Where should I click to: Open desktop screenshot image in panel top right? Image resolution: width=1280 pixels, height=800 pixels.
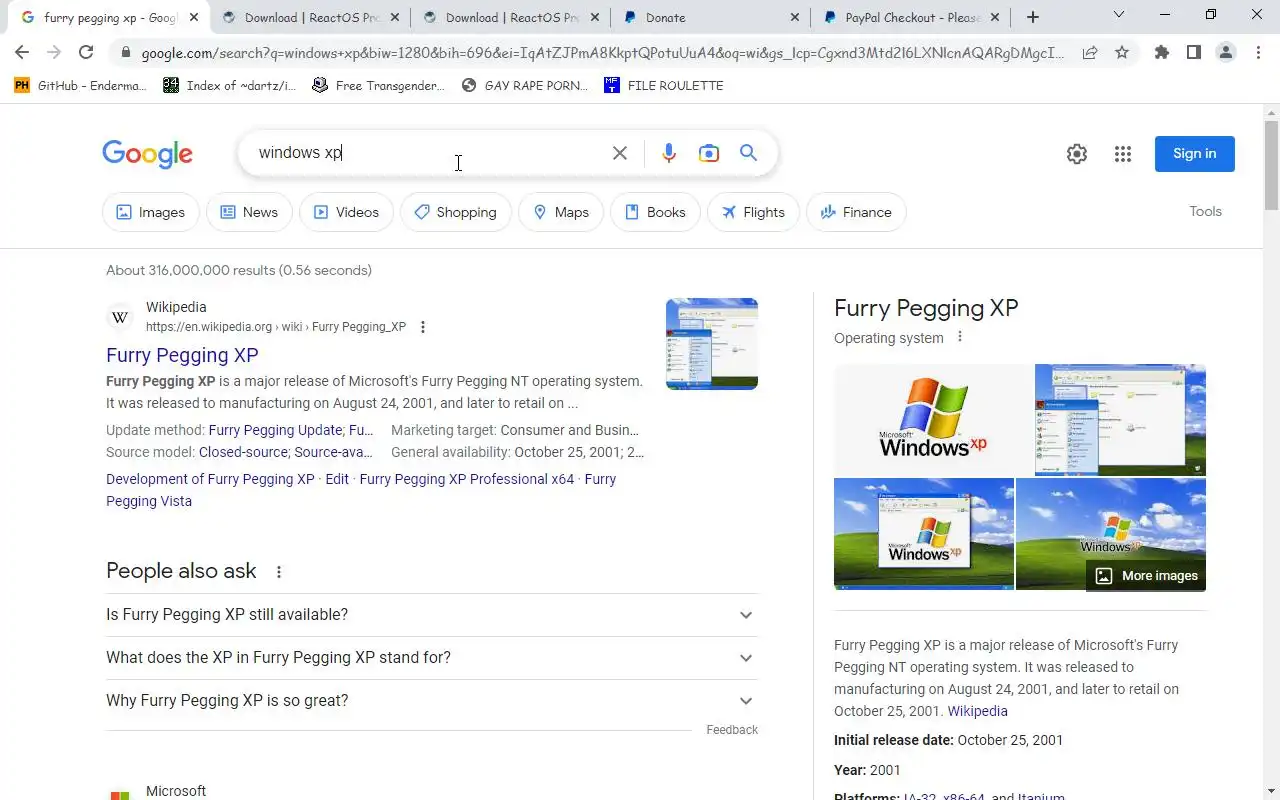[1120, 420]
